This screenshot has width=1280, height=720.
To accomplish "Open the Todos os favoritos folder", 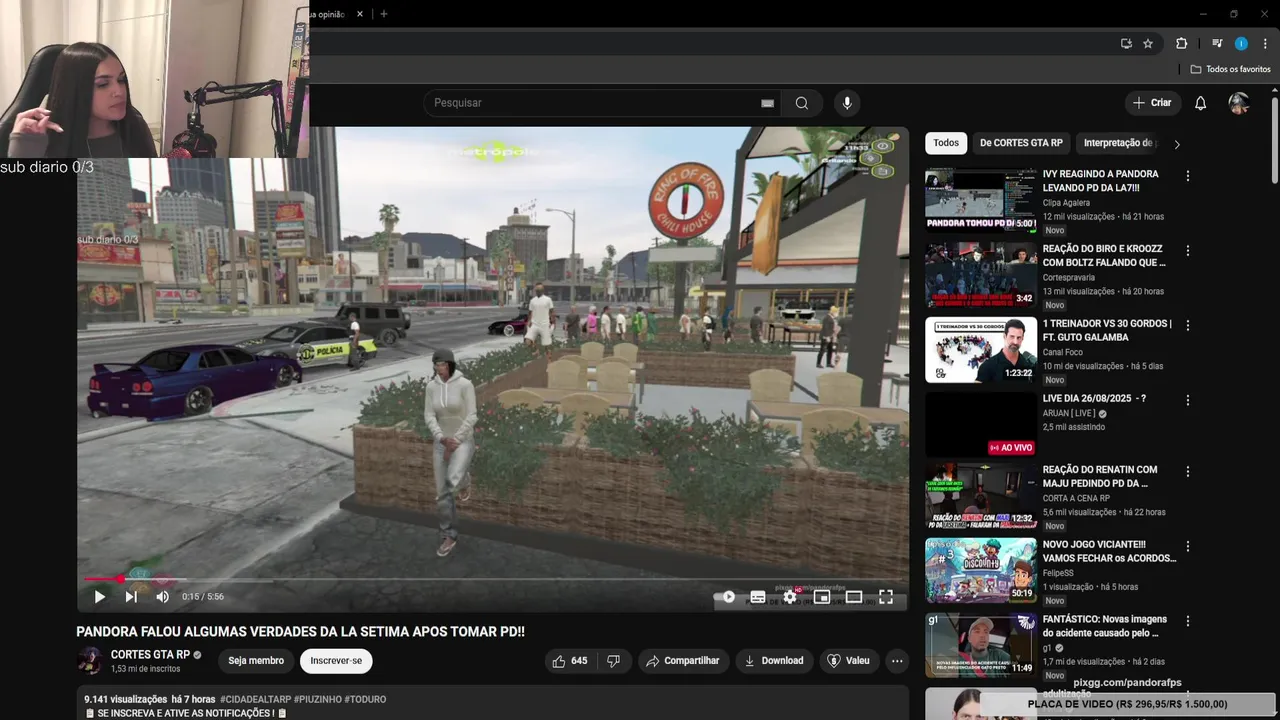I will coord(1231,69).
